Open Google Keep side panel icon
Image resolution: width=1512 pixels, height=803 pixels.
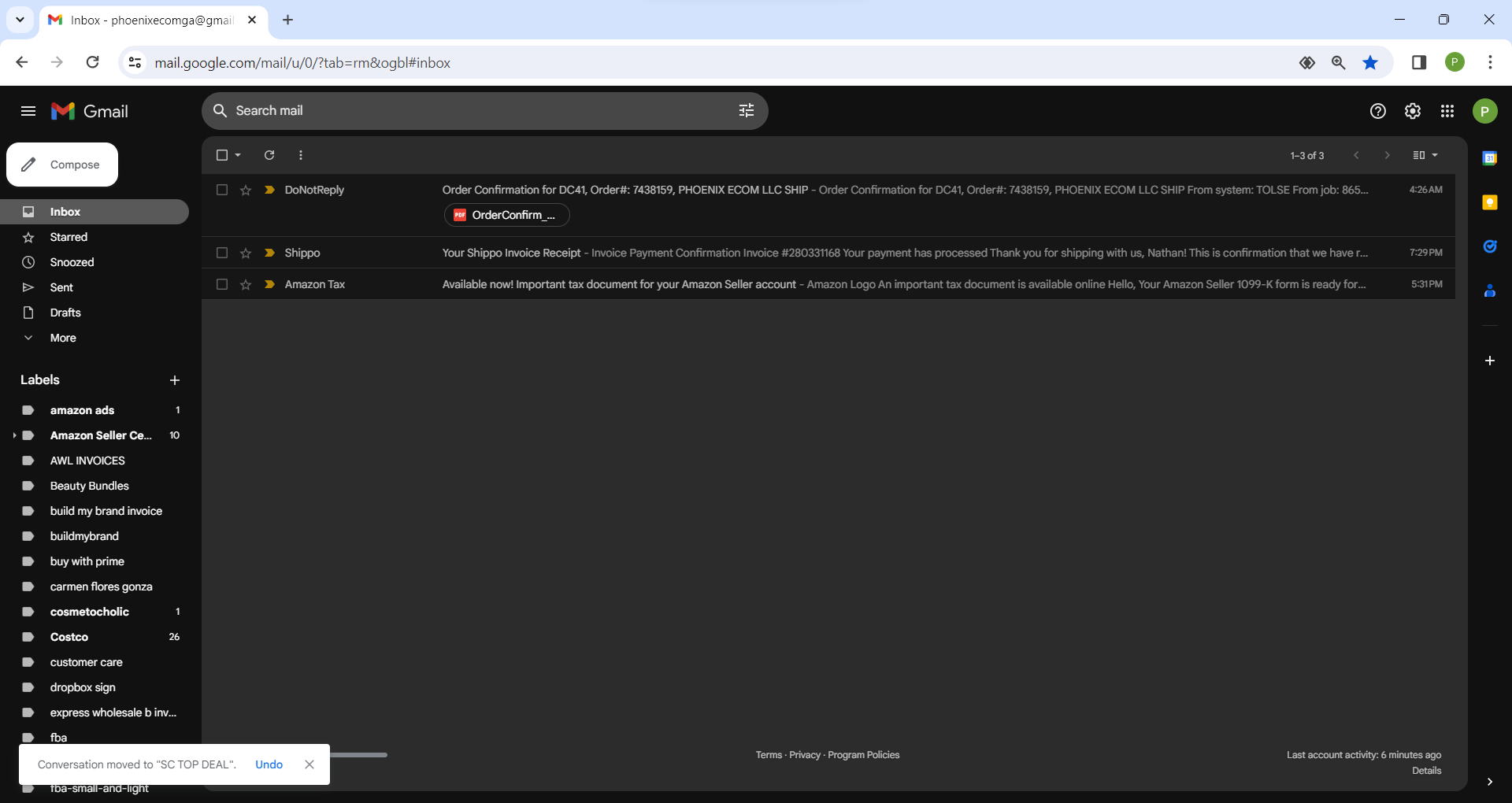(x=1490, y=202)
